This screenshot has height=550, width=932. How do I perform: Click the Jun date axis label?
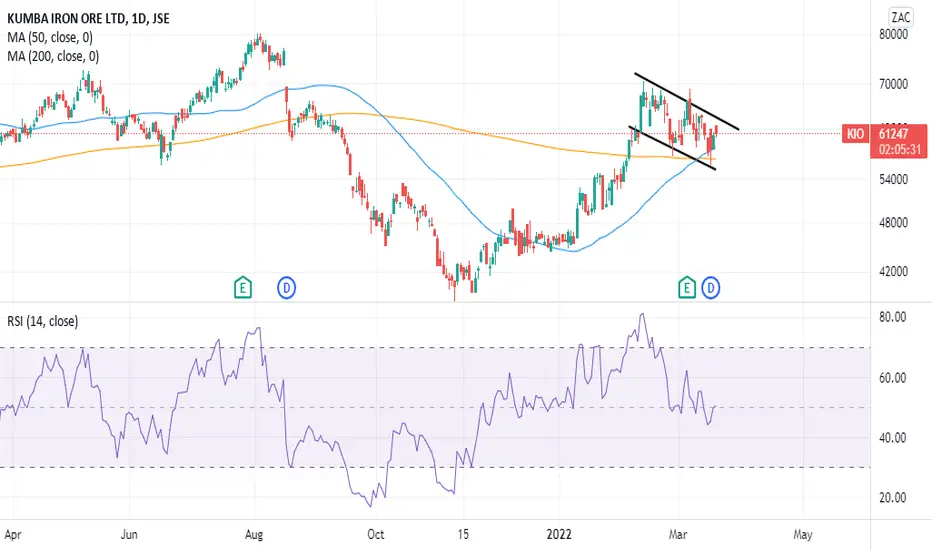(129, 535)
